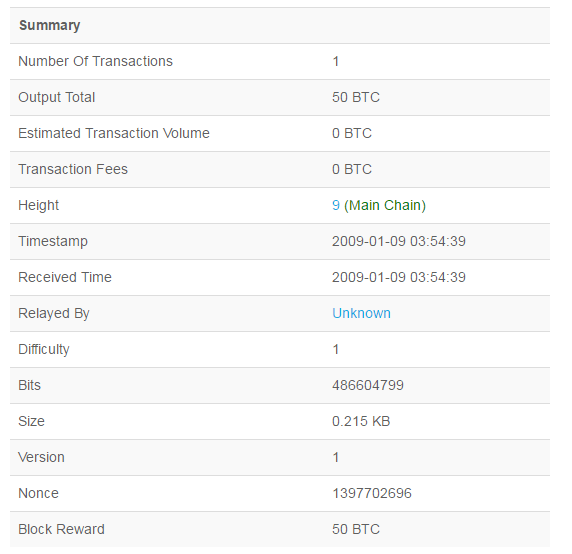Select the Summary table header

point(50,26)
